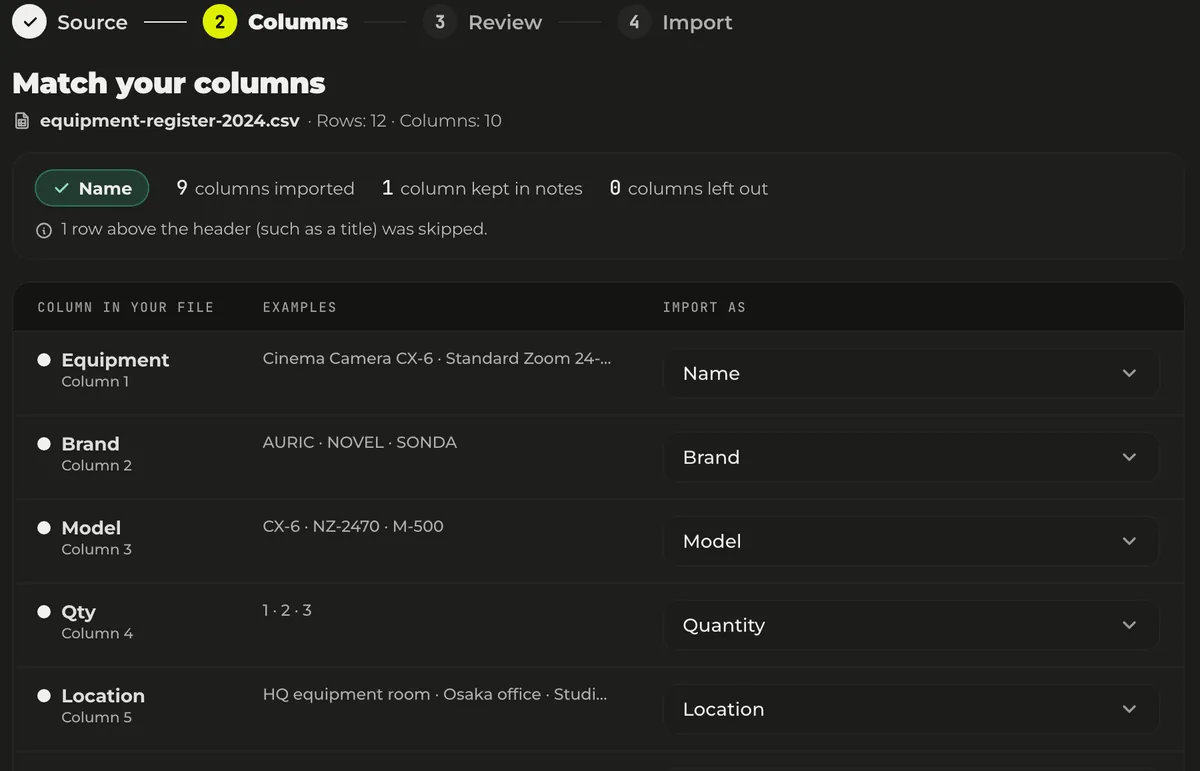Click the white dot beside Location
This screenshot has width=1200, height=771.
click(x=44, y=696)
